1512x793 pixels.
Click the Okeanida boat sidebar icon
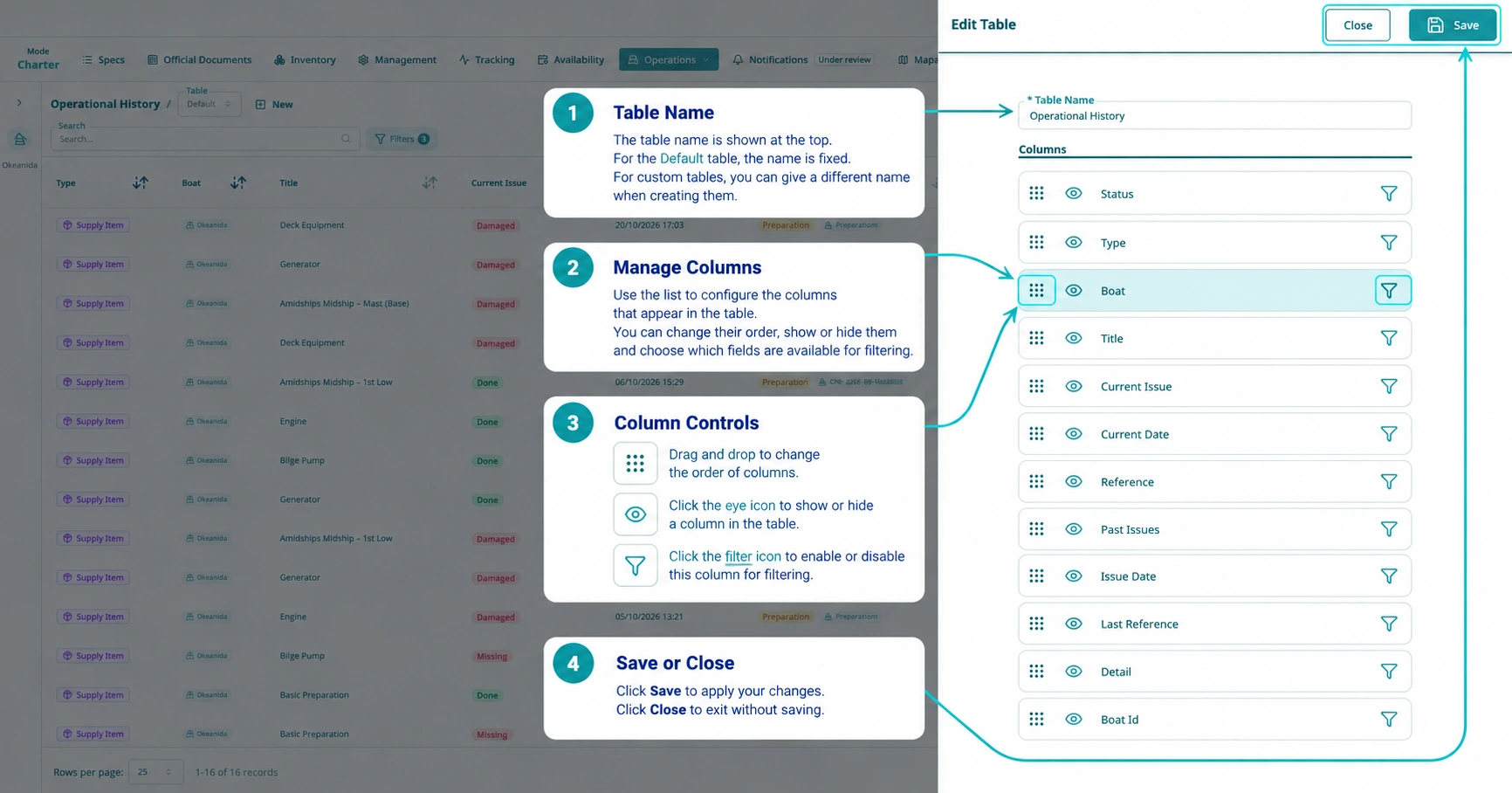click(x=20, y=140)
